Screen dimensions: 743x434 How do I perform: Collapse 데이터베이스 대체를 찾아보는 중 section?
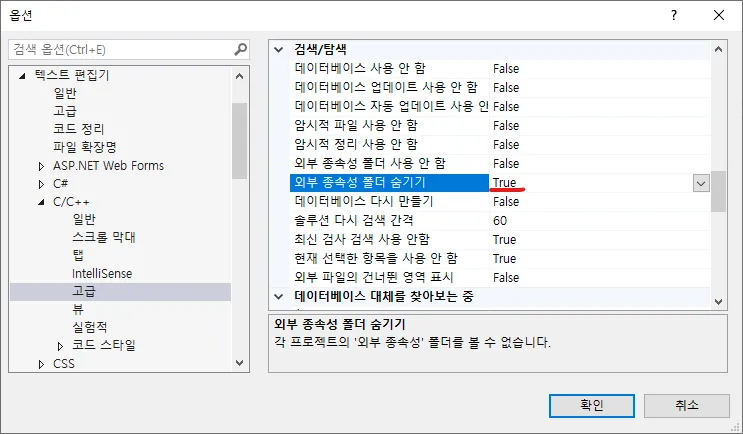point(280,297)
